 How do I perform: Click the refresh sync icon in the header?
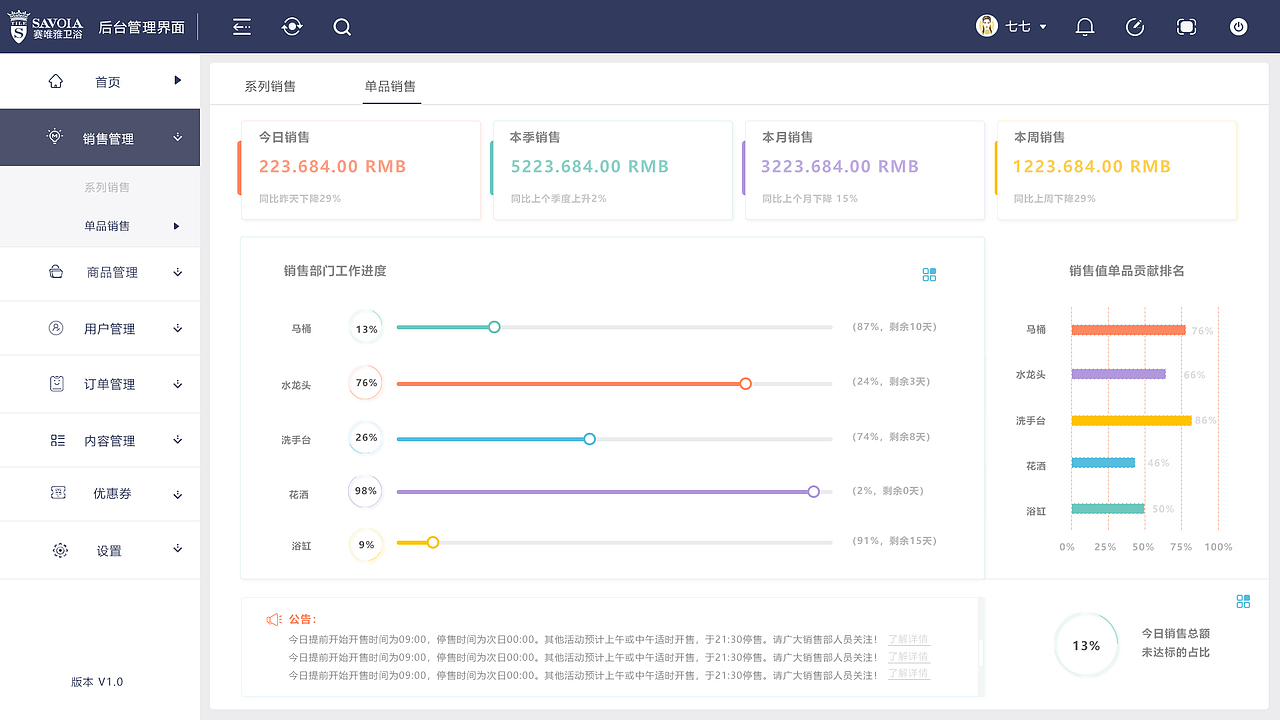click(x=292, y=27)
